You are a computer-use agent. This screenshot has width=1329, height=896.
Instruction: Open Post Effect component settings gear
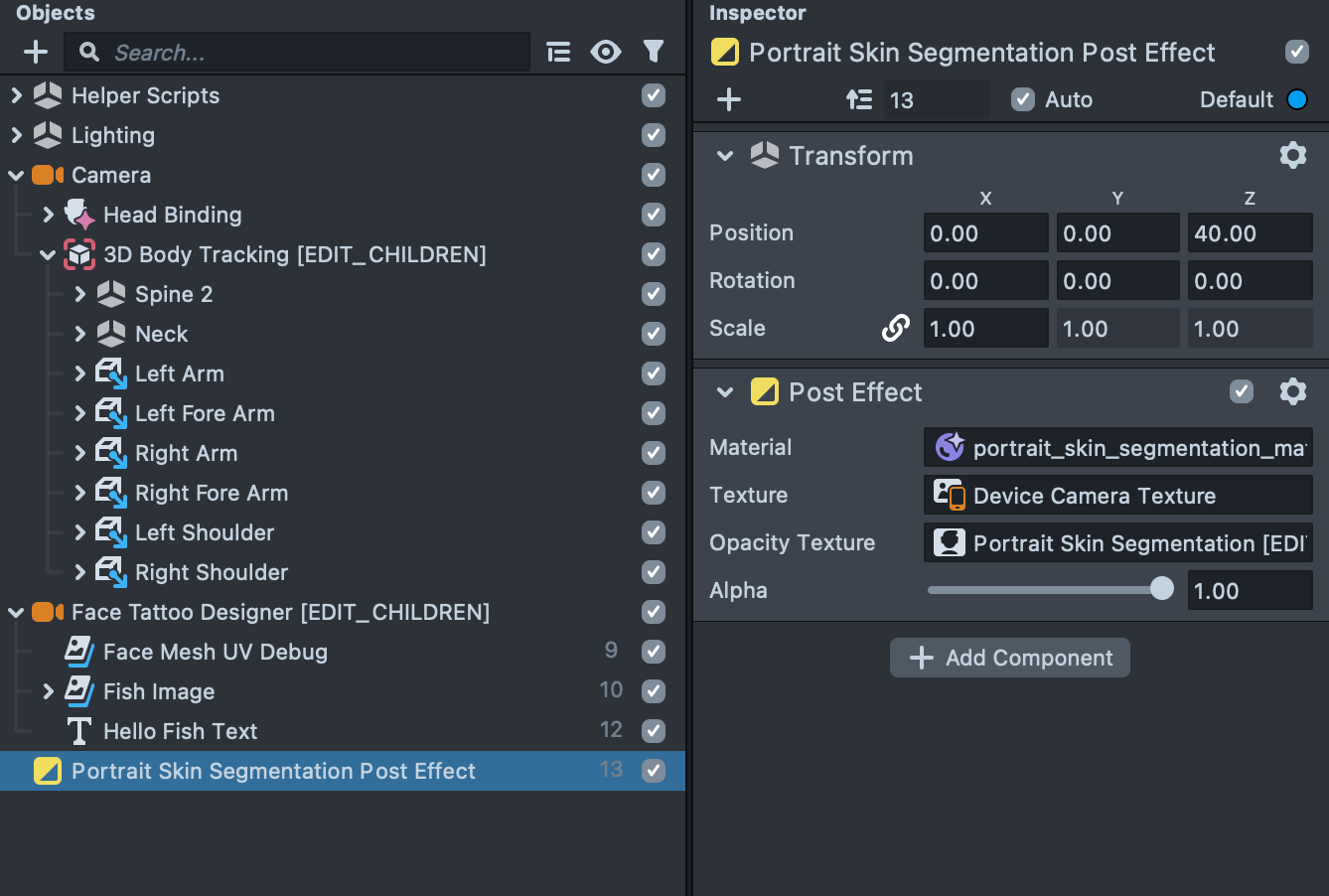pyautogui.click(x=1292, y=391)
